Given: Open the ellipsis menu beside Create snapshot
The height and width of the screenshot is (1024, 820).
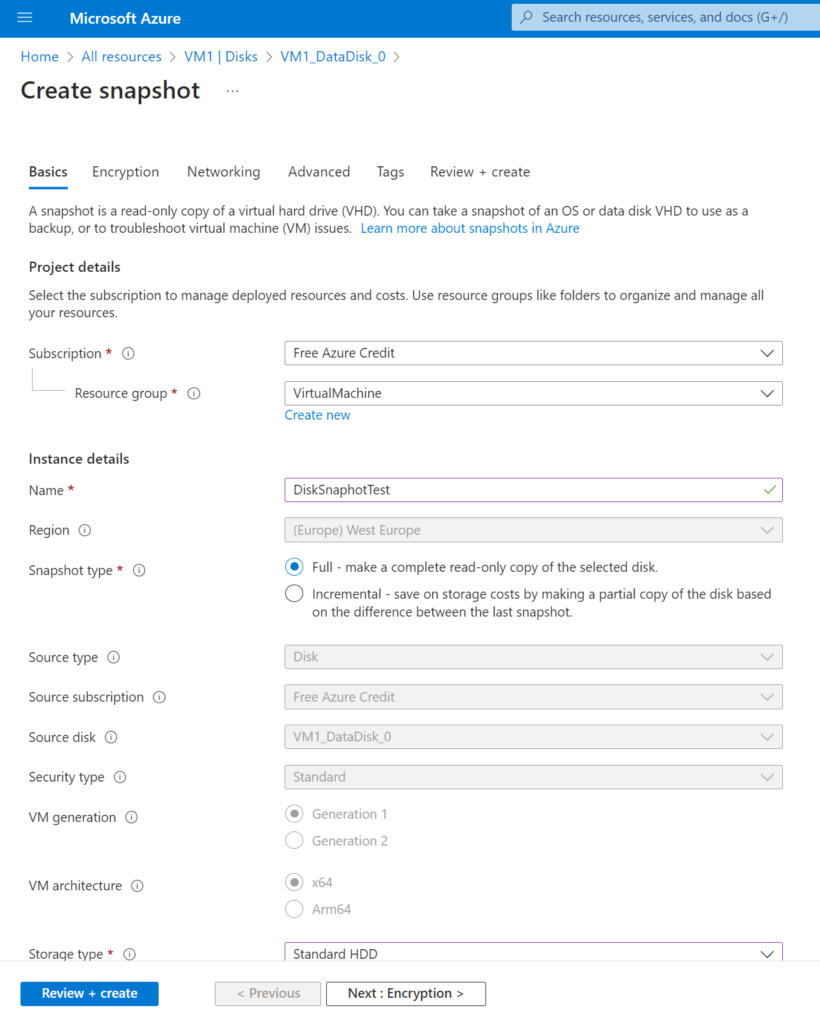Looking at the screenshot, I should point(232,91).
